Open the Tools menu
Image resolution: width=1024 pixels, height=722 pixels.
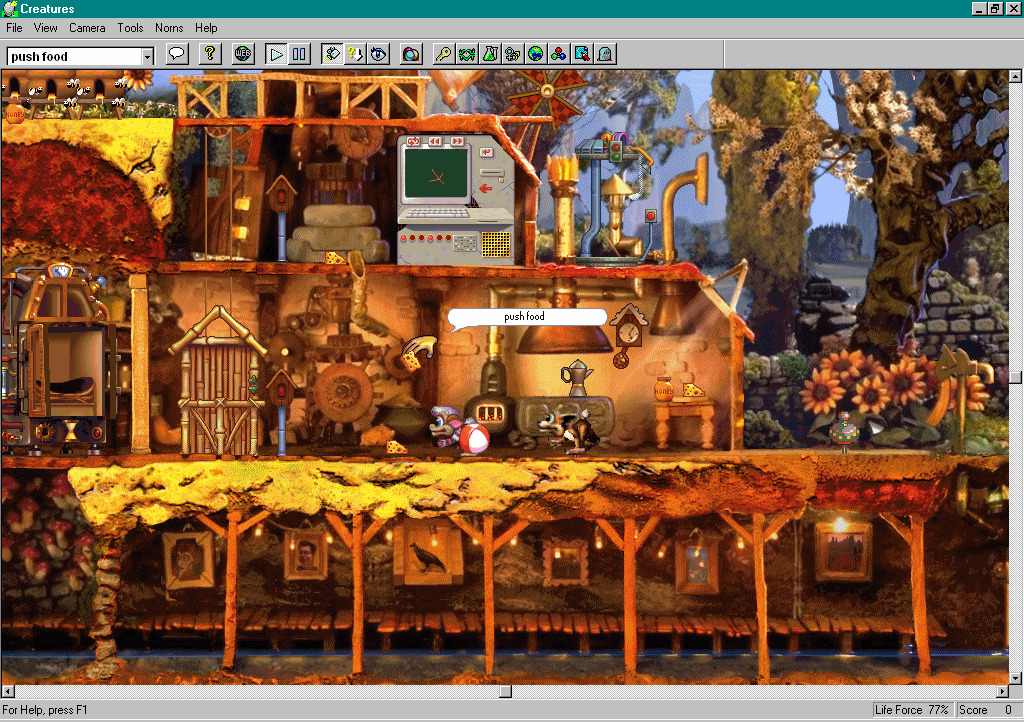click(x=130, y=28)
